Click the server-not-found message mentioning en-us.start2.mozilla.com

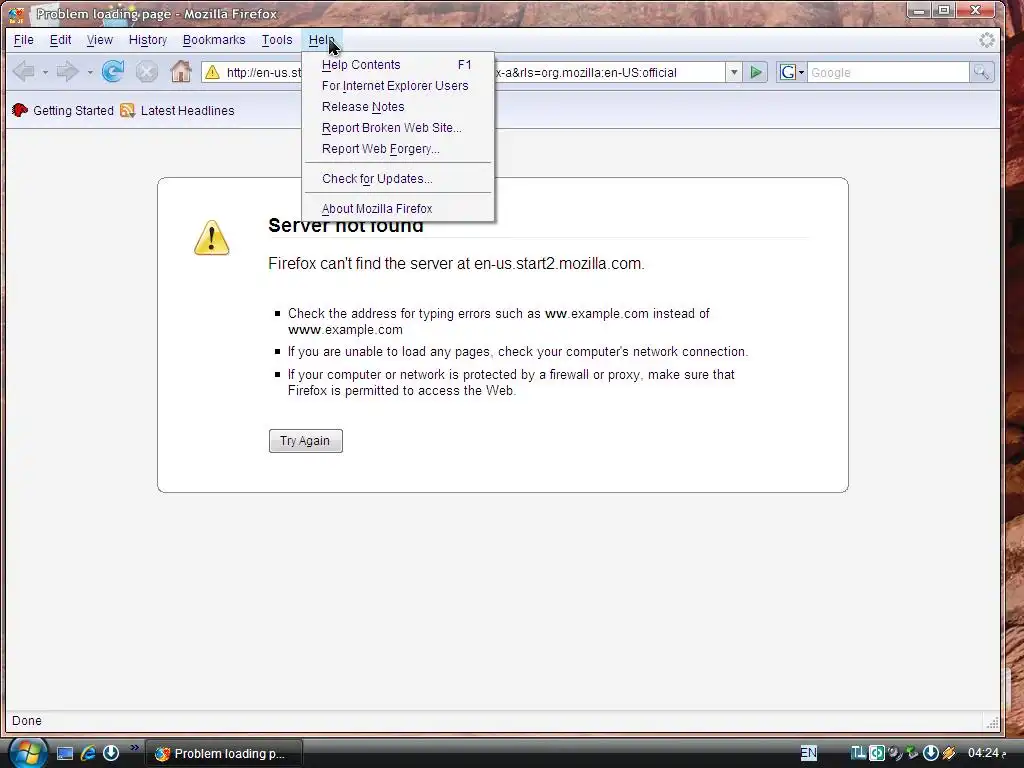(x=456, y=263)
